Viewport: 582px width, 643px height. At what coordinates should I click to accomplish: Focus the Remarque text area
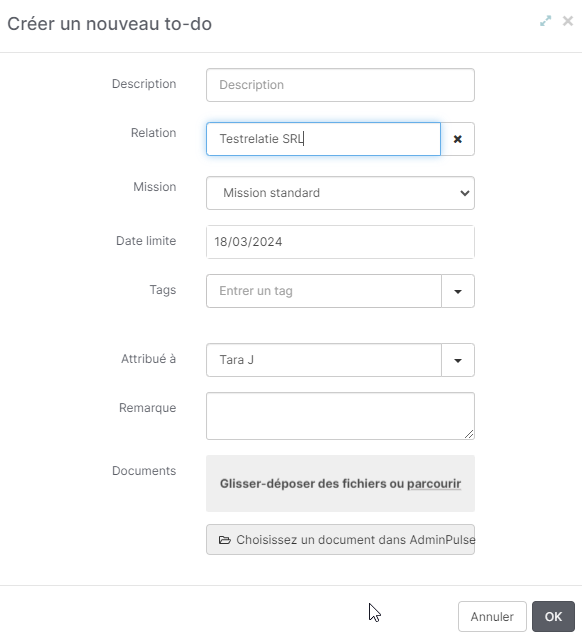click(340, 416)
